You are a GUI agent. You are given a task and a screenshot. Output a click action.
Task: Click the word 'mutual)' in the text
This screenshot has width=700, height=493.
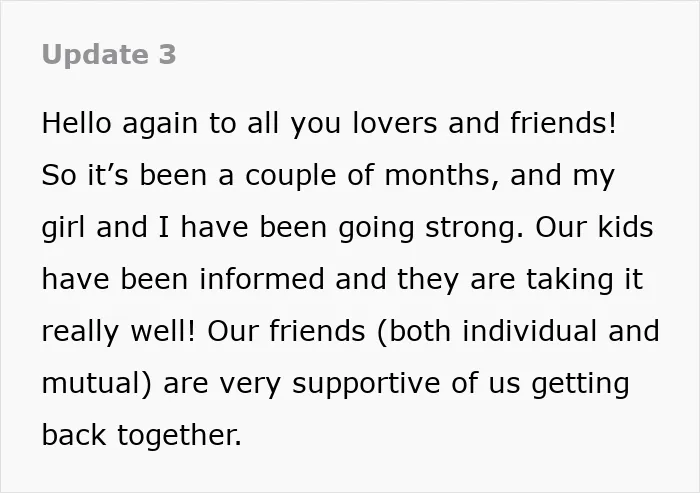point(97,384)
